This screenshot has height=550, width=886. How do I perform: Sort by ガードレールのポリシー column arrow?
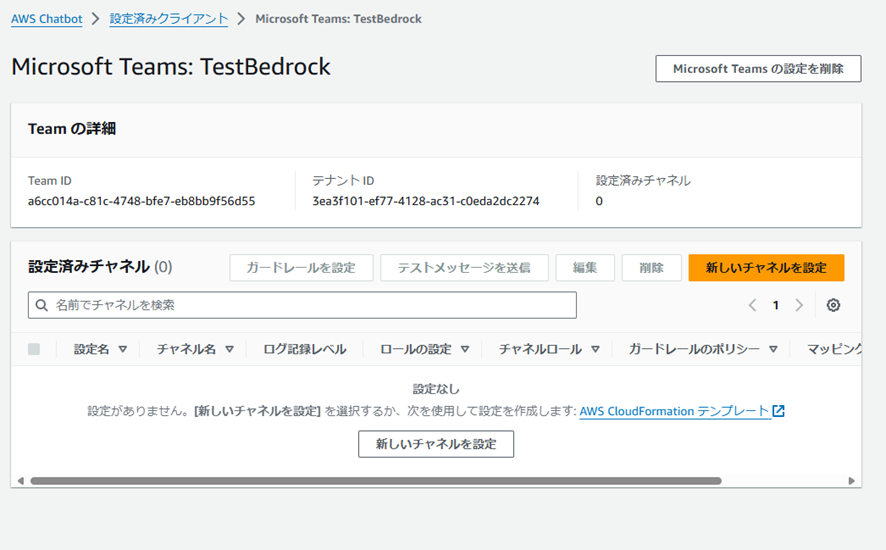(773, 349)
